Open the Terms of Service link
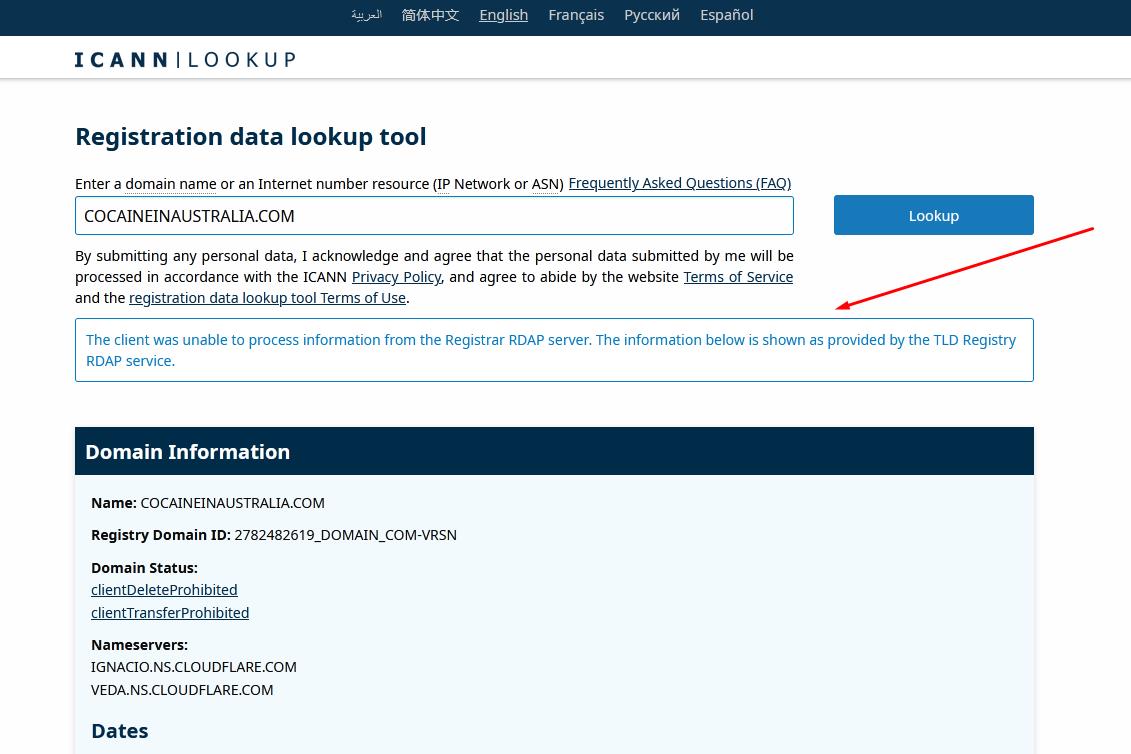 [x=738, y=277]
